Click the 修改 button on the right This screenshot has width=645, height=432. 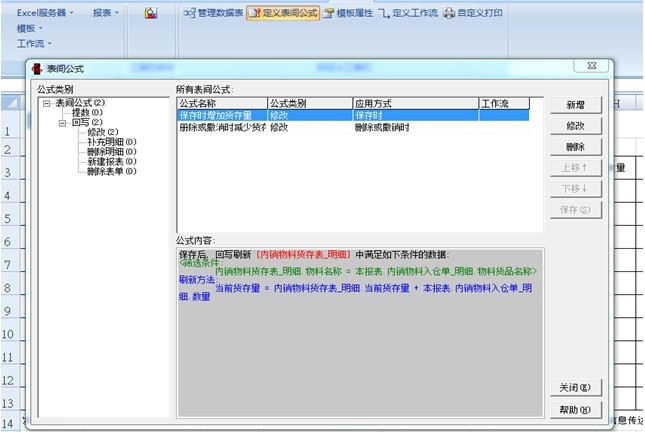click(x=575, y=126)
